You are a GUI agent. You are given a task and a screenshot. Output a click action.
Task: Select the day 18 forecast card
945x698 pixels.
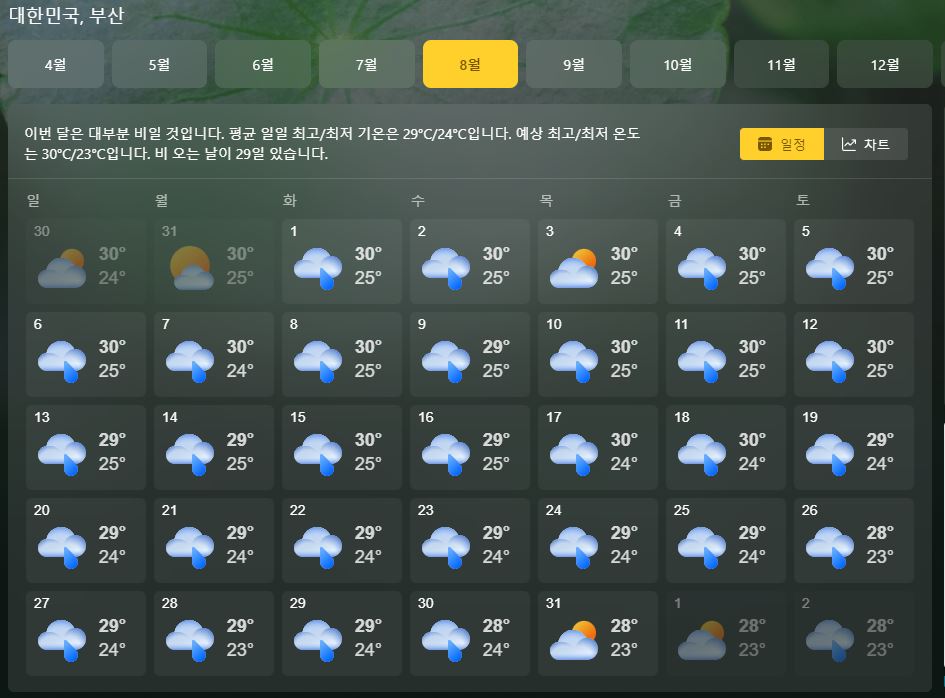point(726,447)
